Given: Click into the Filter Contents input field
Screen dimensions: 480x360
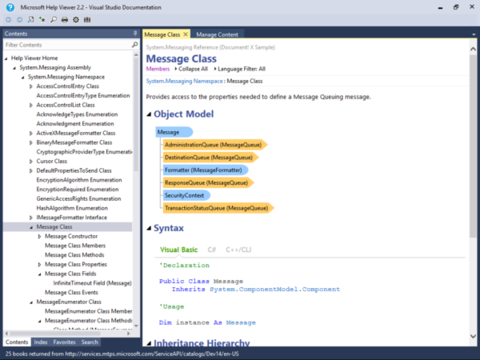Looking at the screenshot, I should pos(68,45).
